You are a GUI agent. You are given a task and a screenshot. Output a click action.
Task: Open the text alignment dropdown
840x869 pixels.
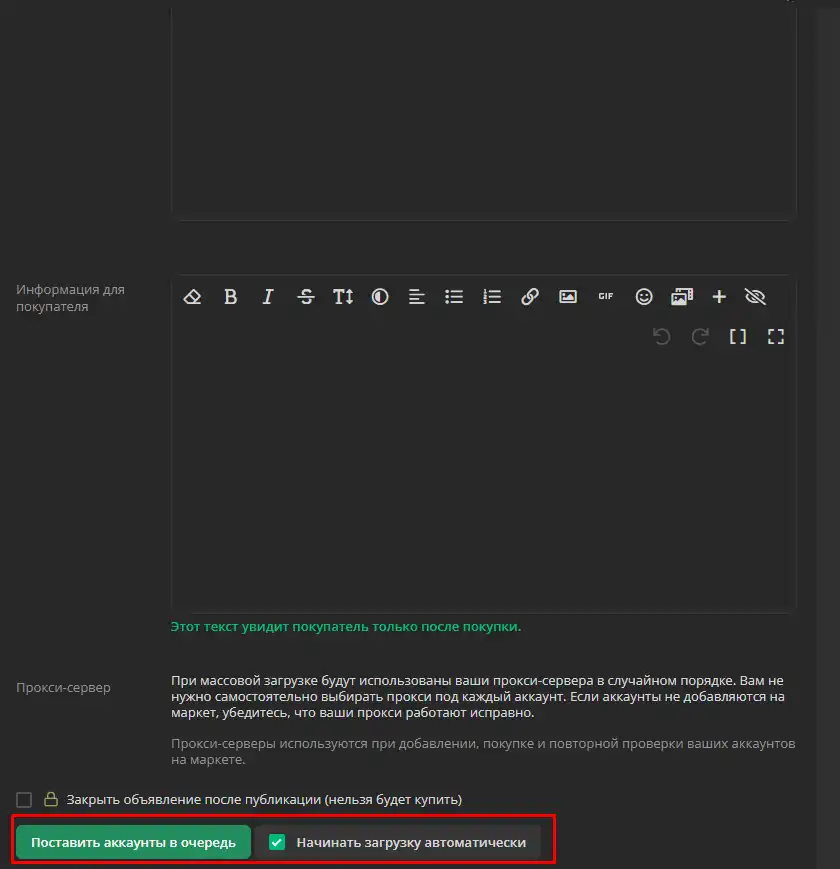(x=417, y=297)
